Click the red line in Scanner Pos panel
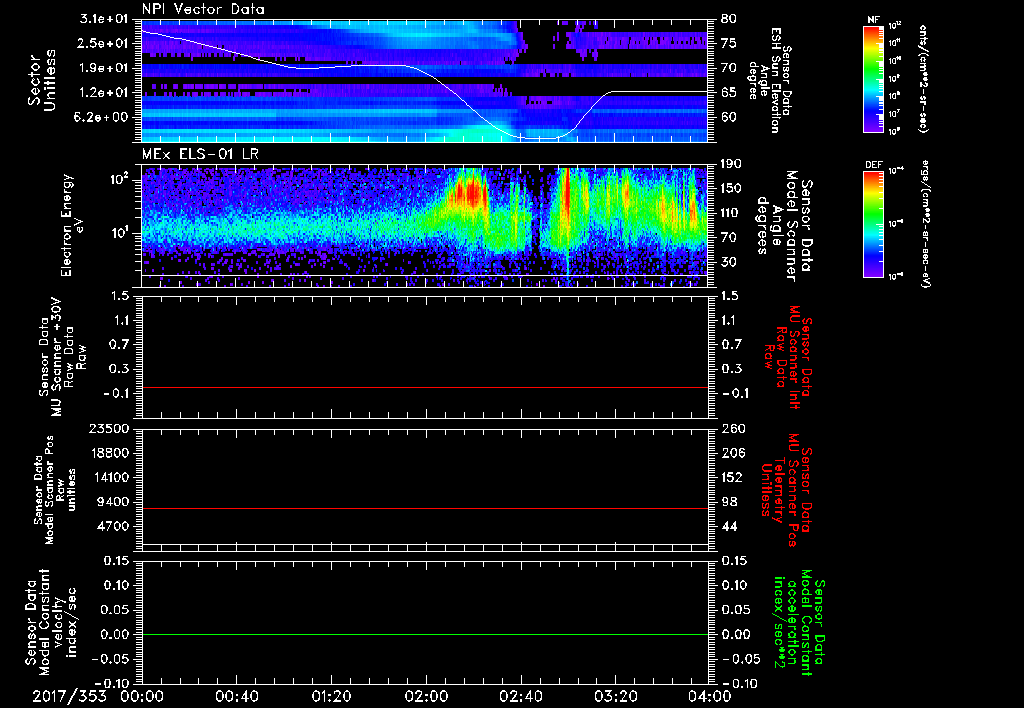This screenshot has height=708, width=1024. coord(425,508)
